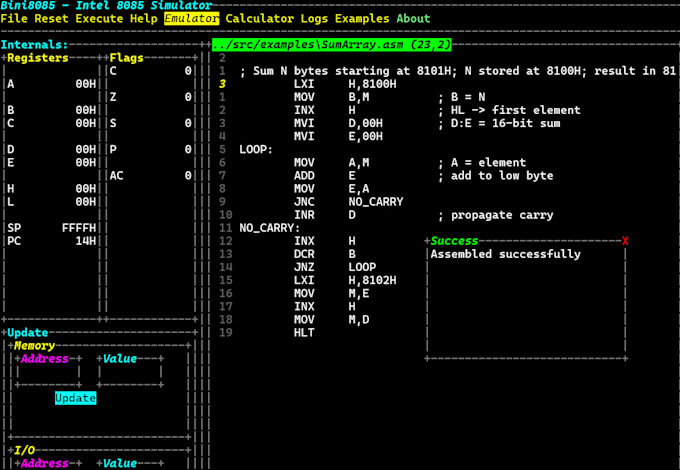Click the comment line about summing N bytes
680x470 pixels.
(x=458, y=71)
